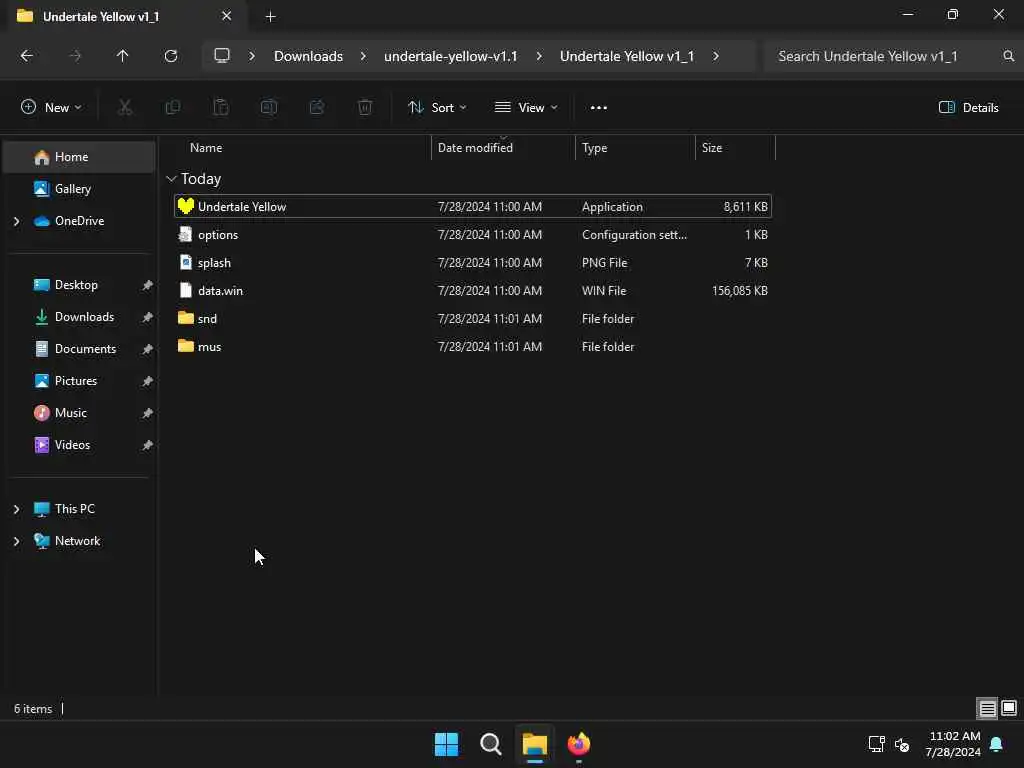Navigate up one folder level
The image size is (1024, 768).
pyautogui.click(x=122, y=56)
